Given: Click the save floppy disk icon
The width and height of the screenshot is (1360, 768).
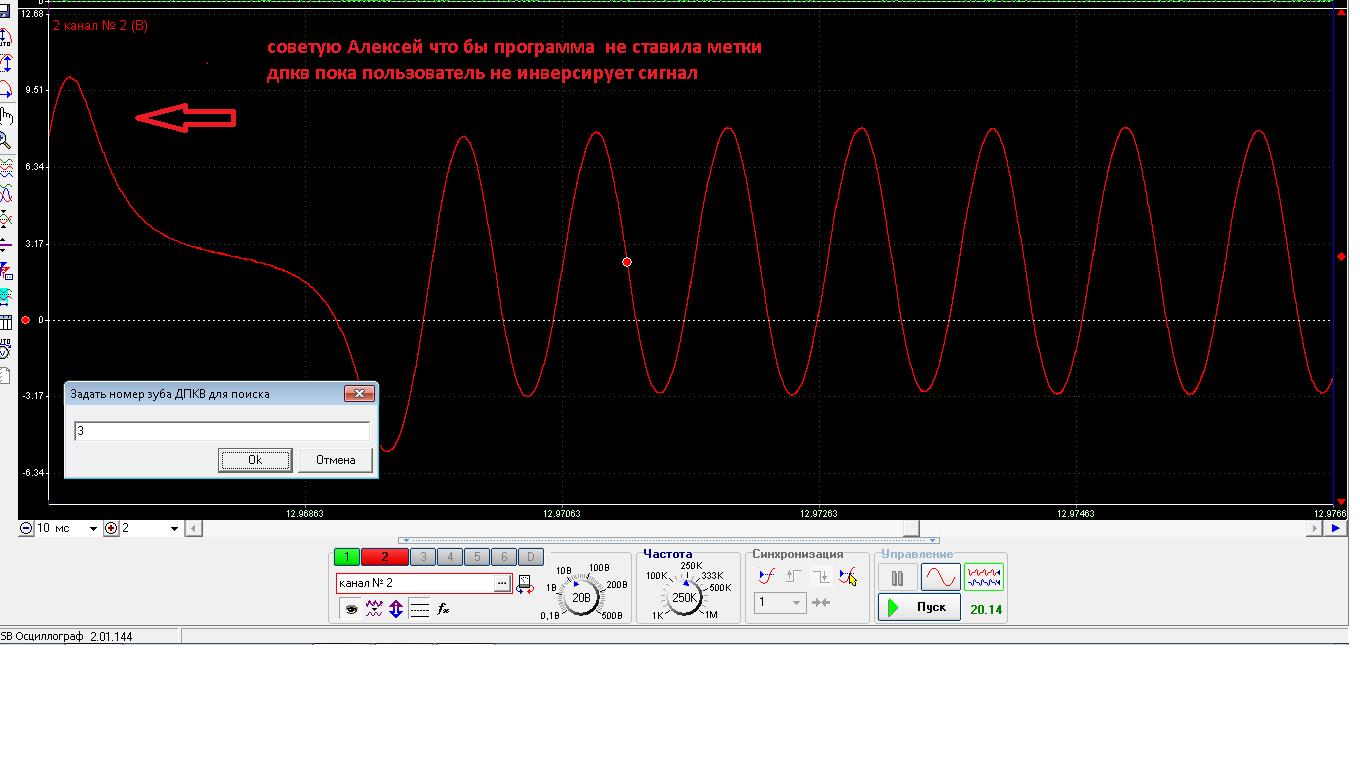Looking at the screenshot, I should pyautogui.click(x=5, y=13).
